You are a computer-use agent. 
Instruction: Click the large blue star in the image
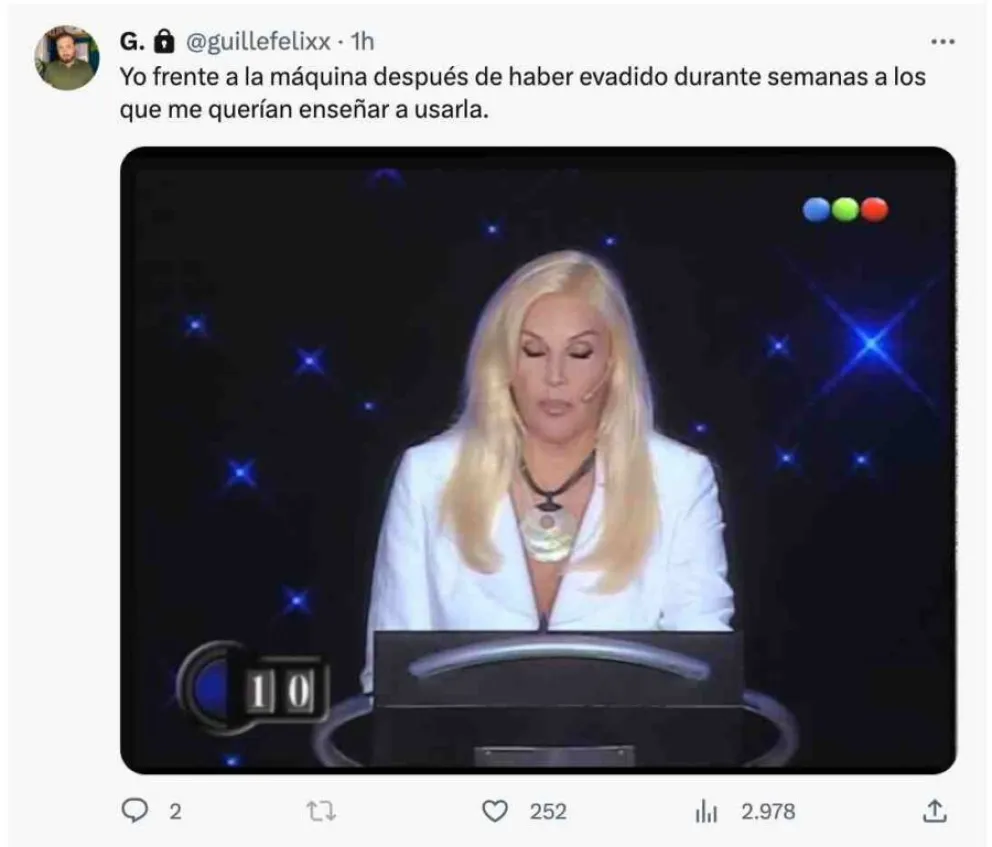click(x=872, y=343)
